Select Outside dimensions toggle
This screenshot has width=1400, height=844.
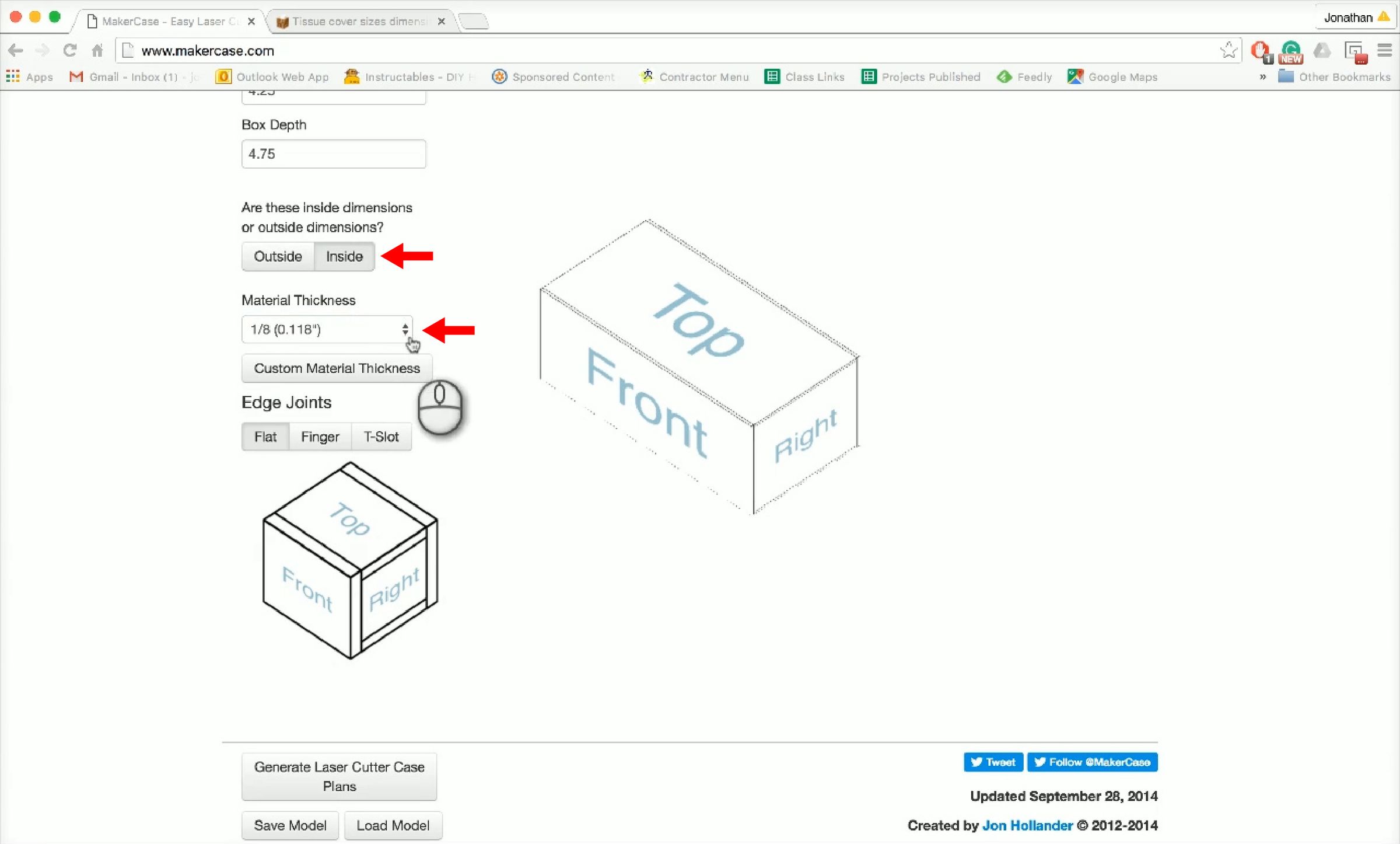coord(278,257)
